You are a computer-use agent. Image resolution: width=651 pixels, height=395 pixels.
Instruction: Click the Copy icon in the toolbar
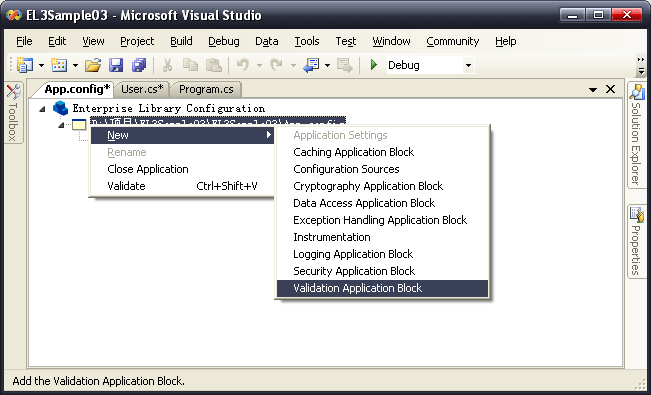click(191, 65)
